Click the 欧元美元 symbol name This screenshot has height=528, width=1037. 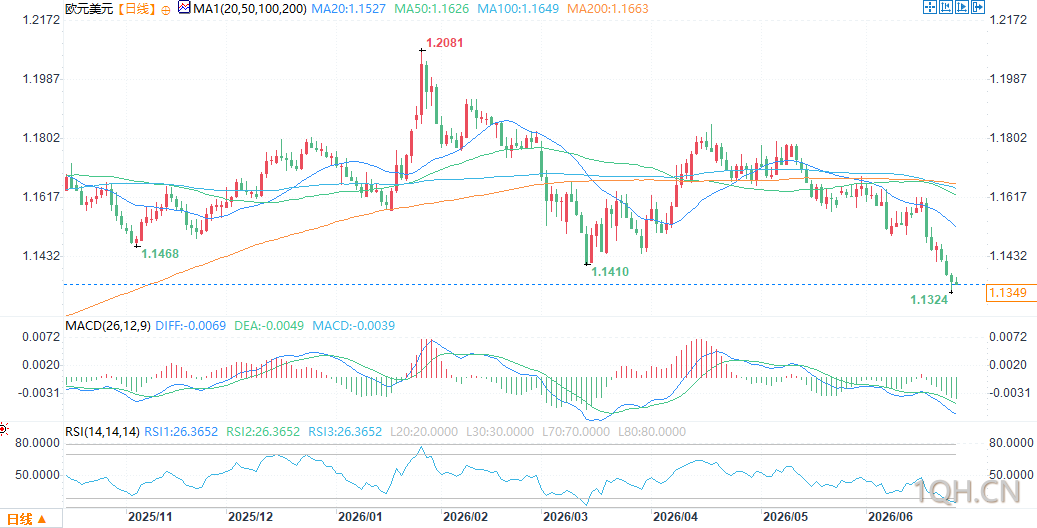click(89, 9)
